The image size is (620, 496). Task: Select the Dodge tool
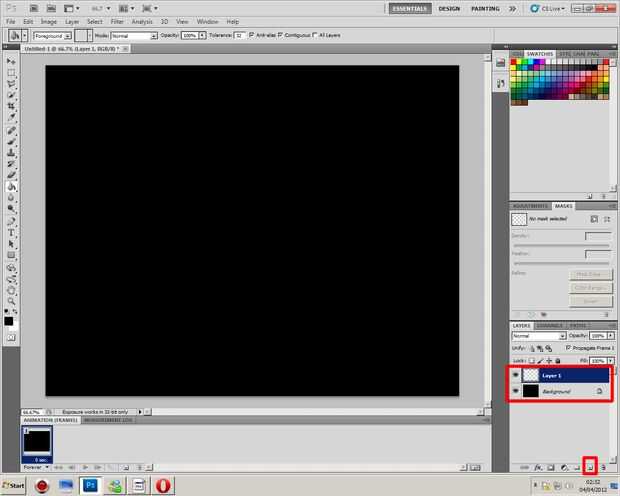click(11, 209)
